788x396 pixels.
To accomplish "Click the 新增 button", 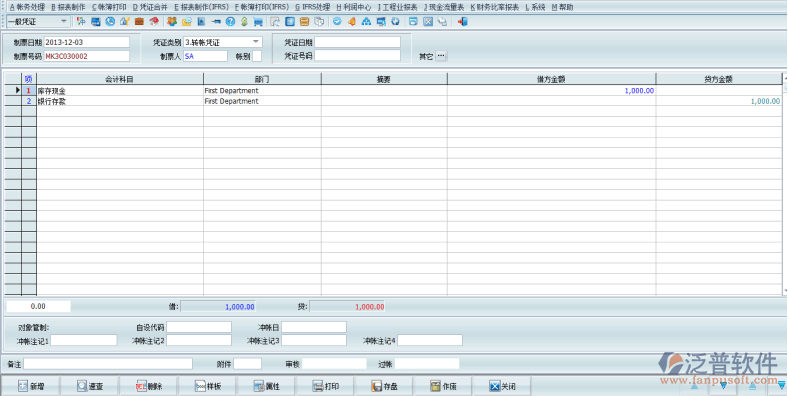I will click(x=31, y=386).
